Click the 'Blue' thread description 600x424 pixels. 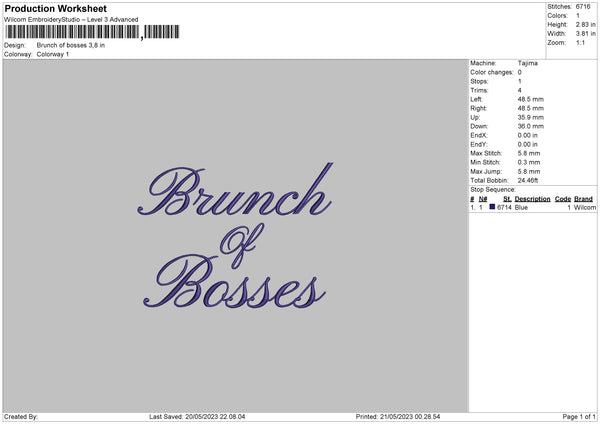click(x=521, y=207)
